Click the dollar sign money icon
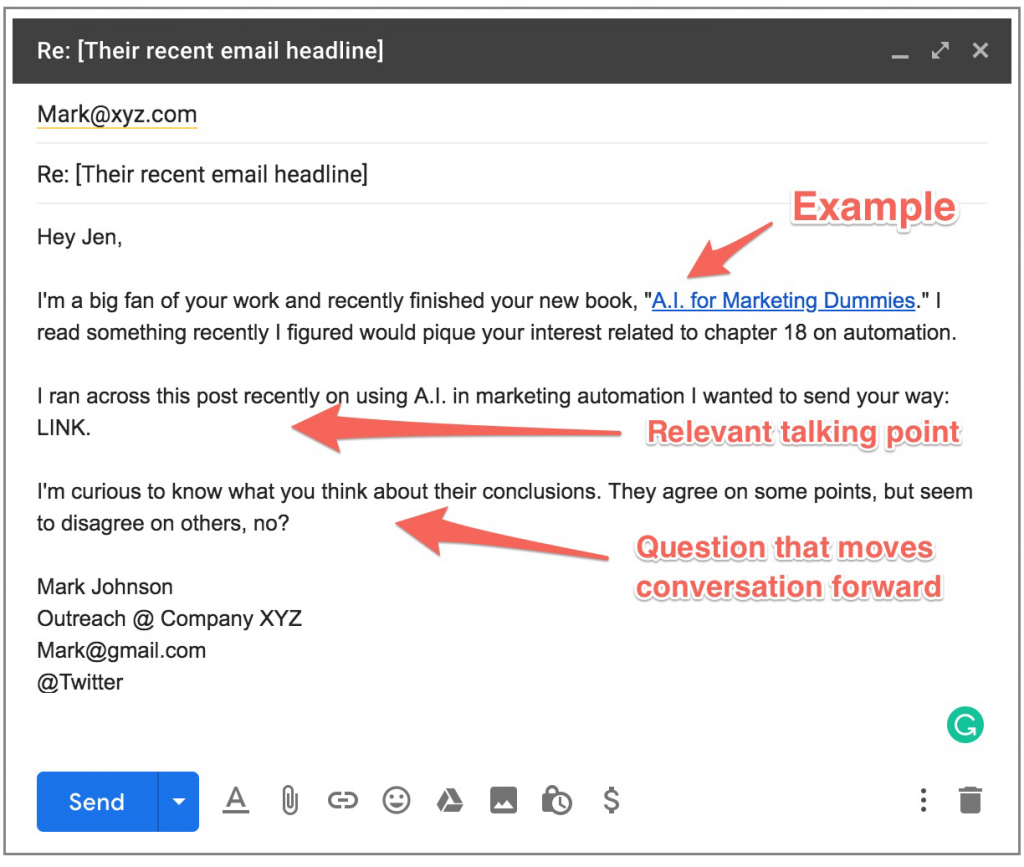 pyautogui.click(x=611, y=800)
